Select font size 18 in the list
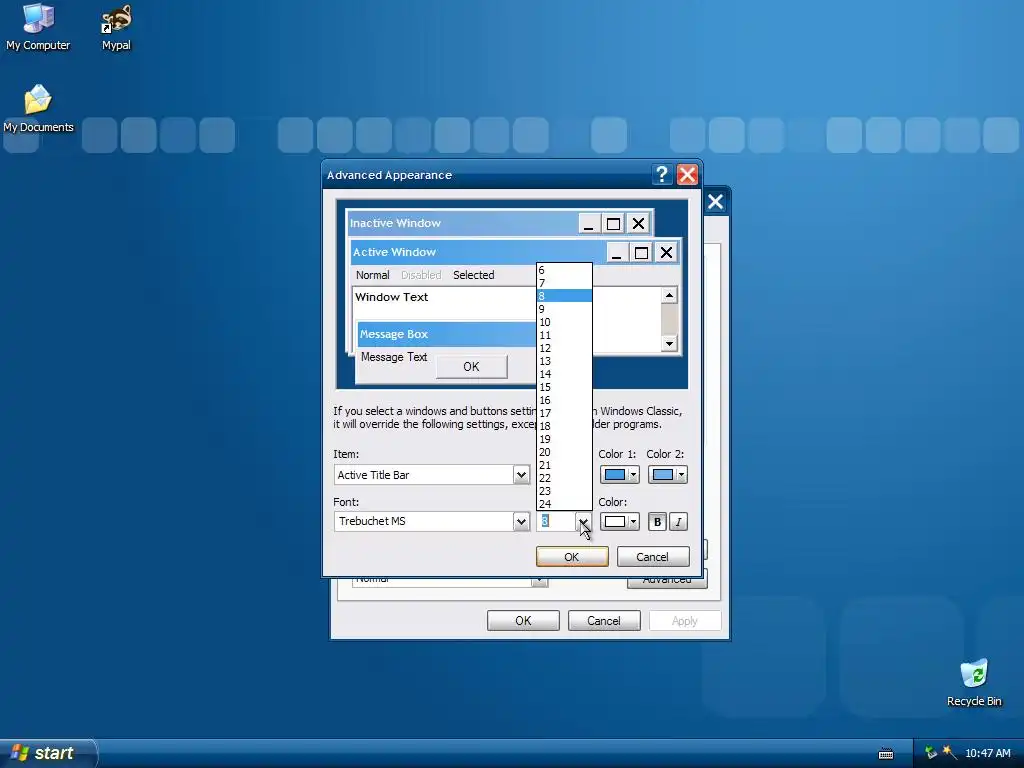1024x768 pixels. tap(564, 426)
